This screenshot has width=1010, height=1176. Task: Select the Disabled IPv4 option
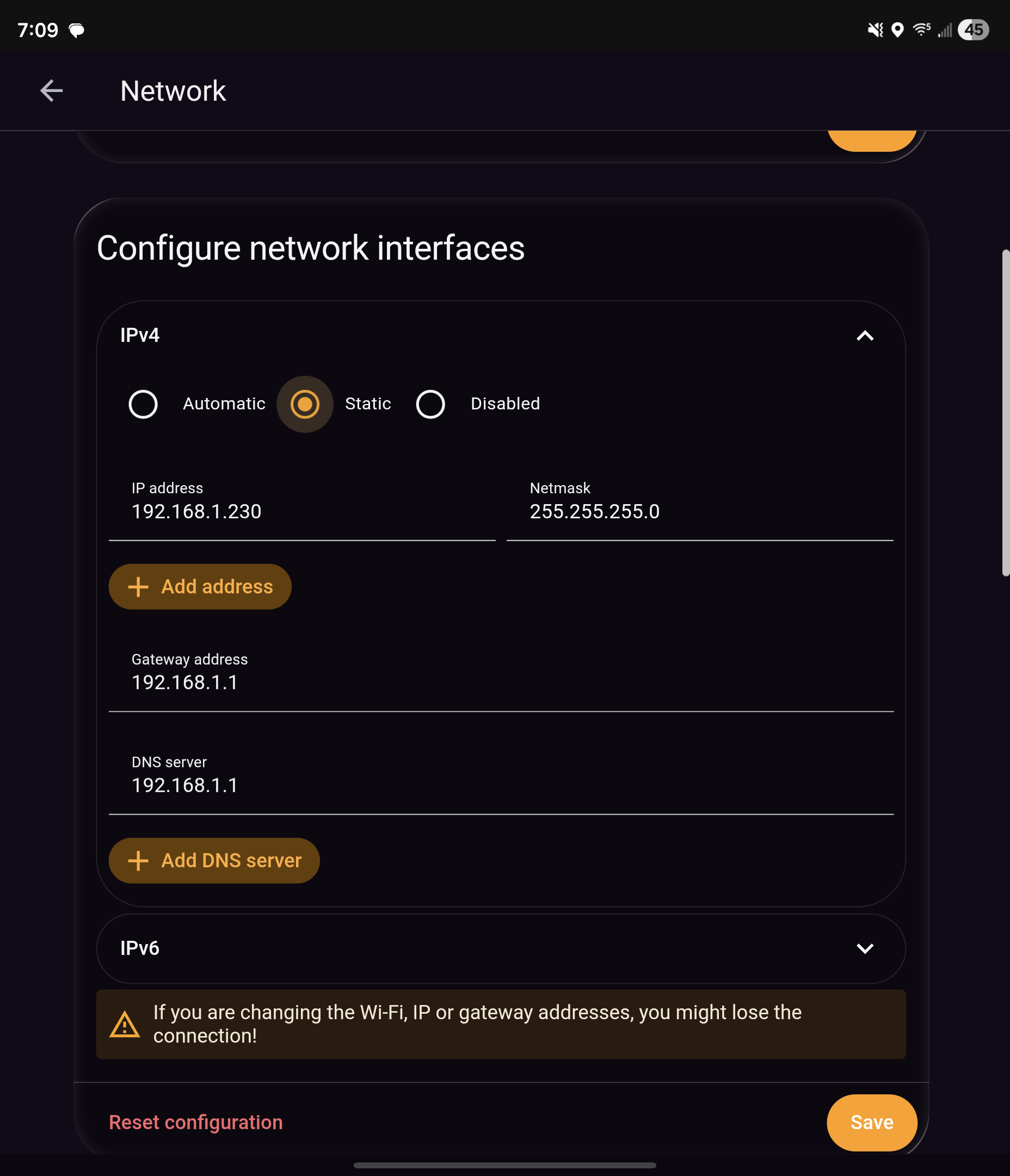[x=431, y=404]
